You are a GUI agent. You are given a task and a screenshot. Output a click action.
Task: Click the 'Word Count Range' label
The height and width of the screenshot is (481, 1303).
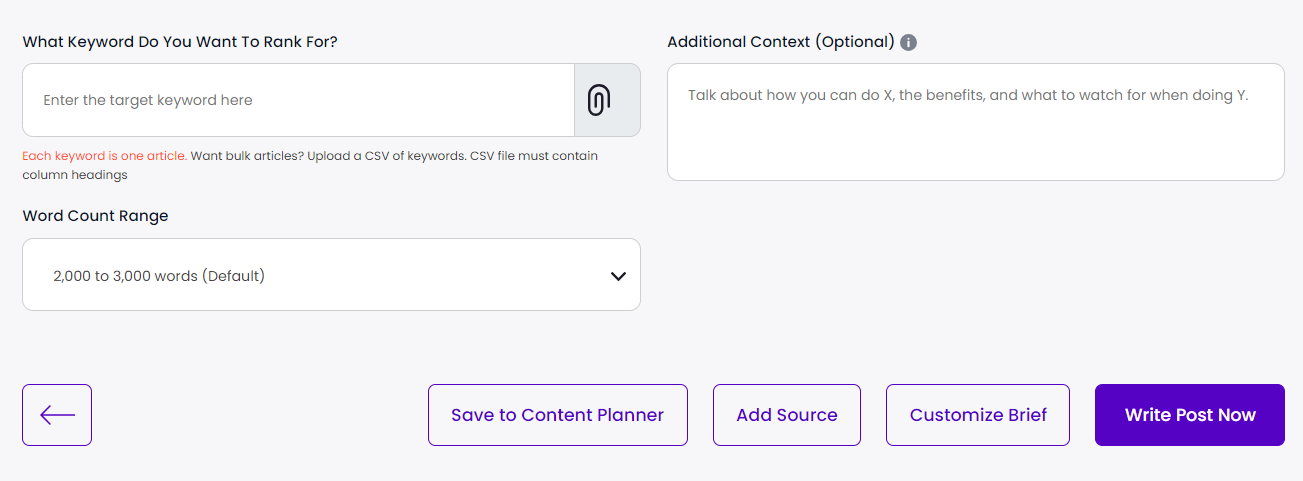pos(95,216)
